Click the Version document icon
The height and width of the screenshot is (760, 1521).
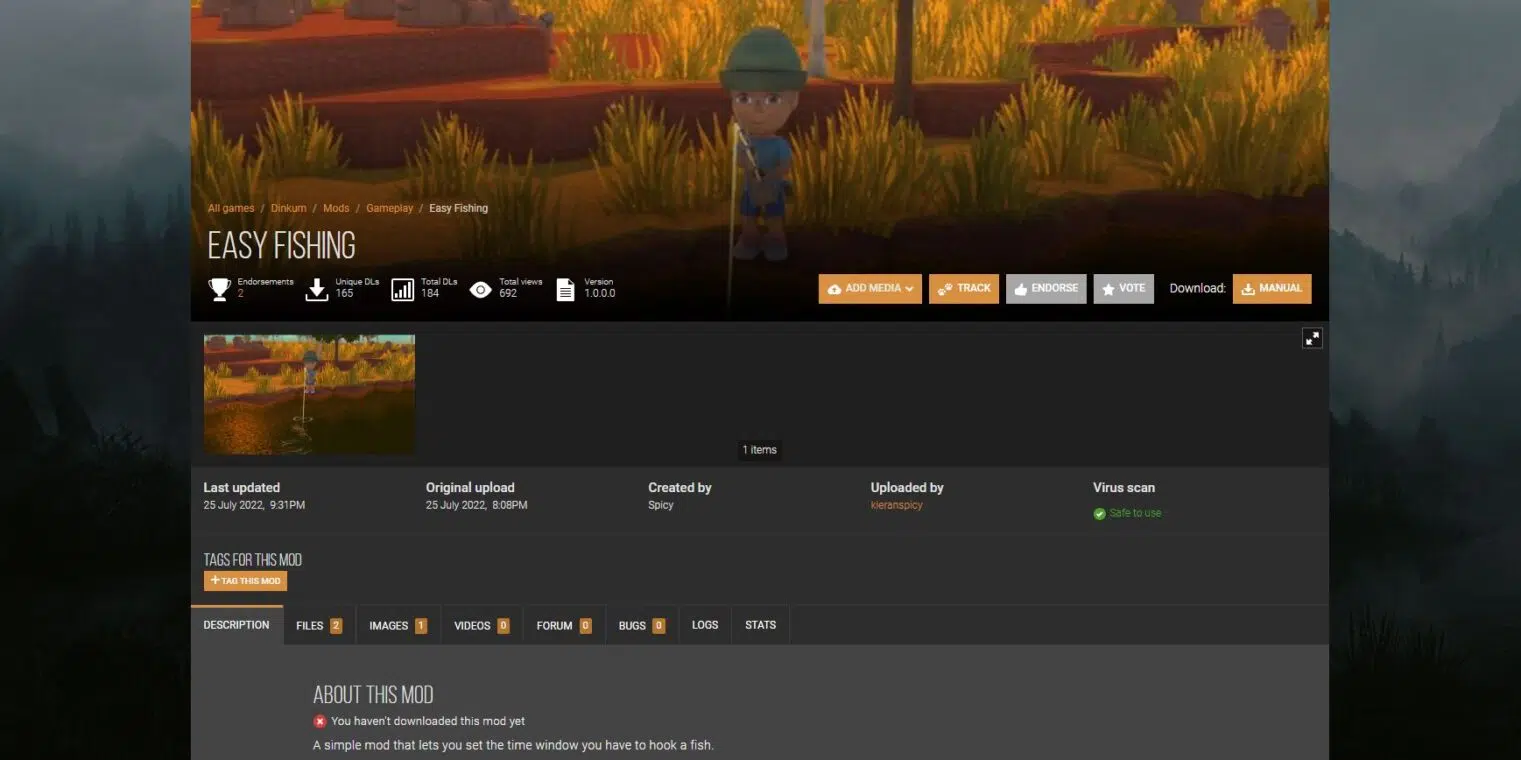point(565,289)
